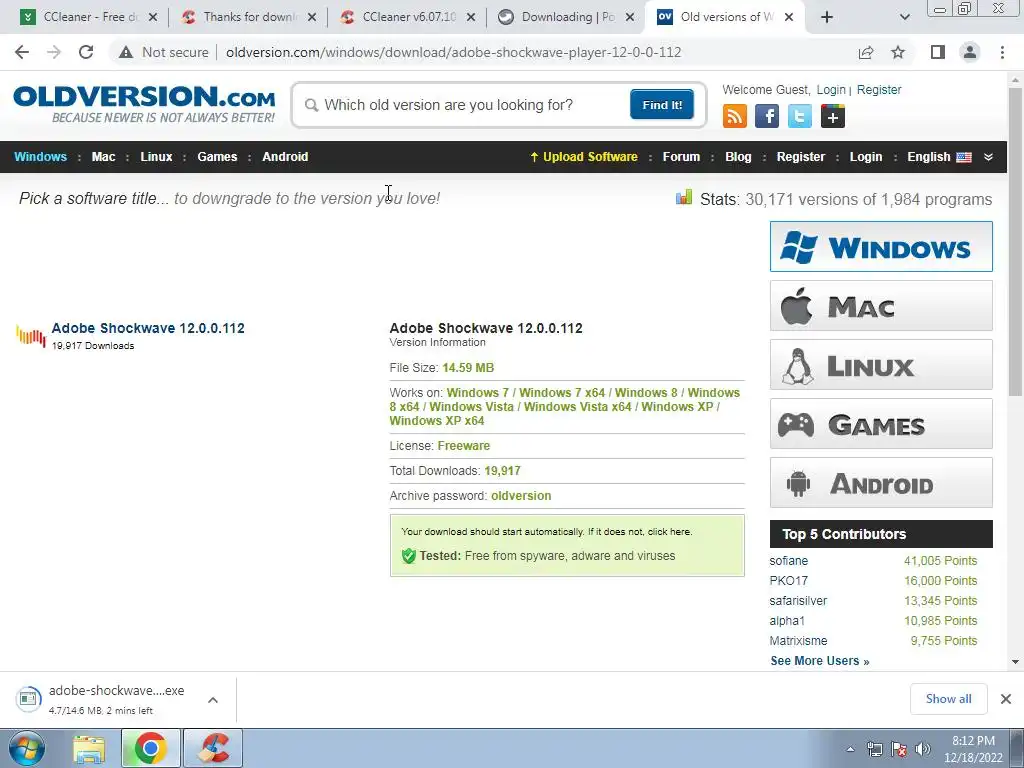Bookmark this page with the star

(898, 52)
